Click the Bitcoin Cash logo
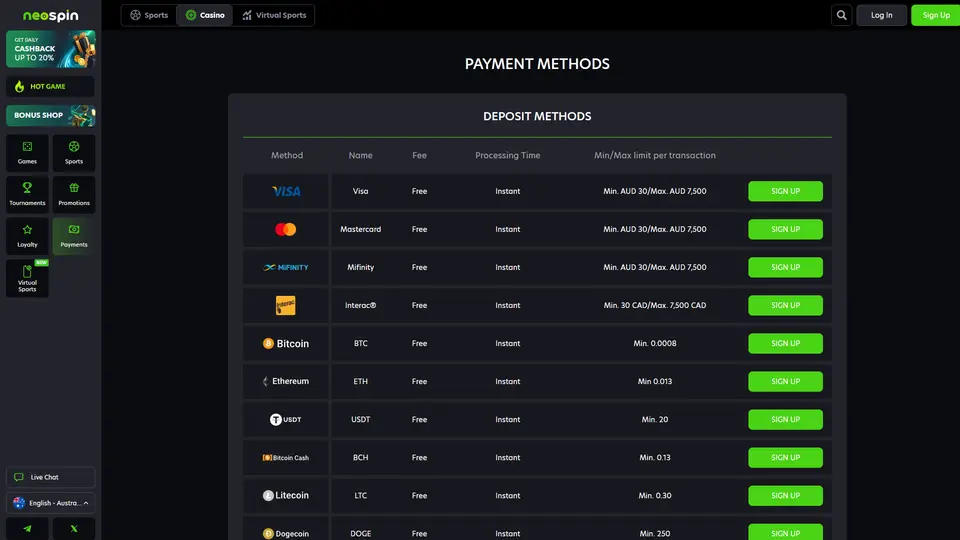The height and width of the screenshot is (540, 960). pos(286,457)
